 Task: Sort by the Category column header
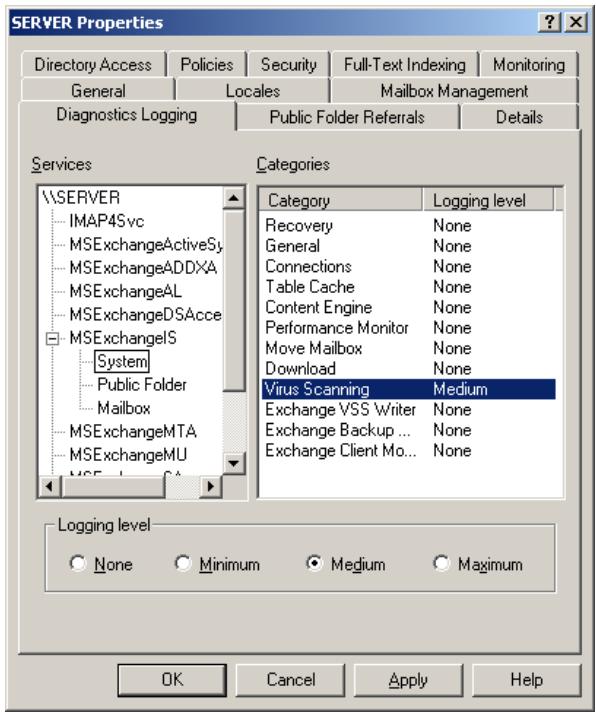340,200
